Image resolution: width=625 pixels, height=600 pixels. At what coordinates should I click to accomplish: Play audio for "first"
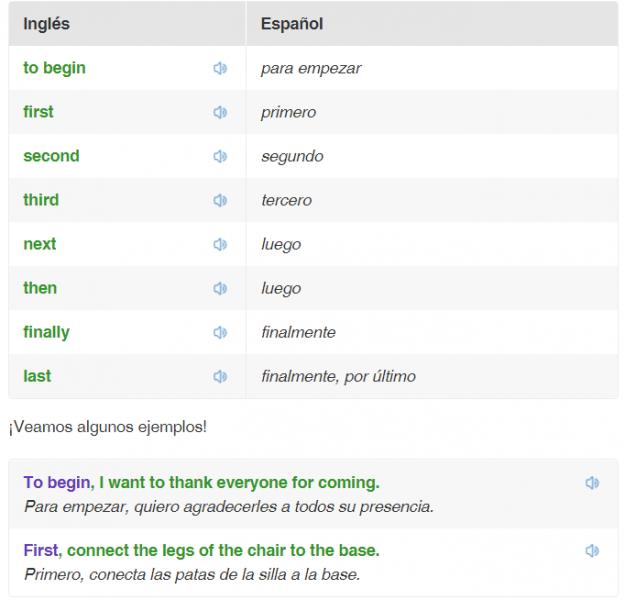click(x=220, y=112)
